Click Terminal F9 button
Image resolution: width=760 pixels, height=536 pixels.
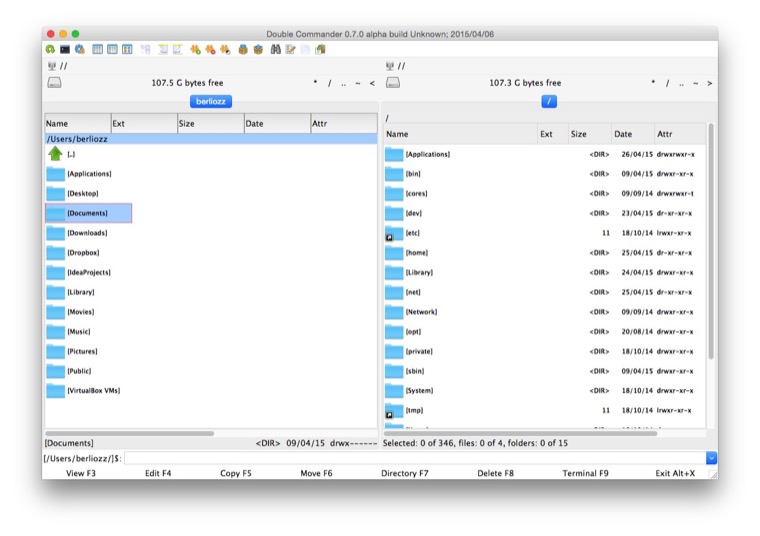pos(585,473)
